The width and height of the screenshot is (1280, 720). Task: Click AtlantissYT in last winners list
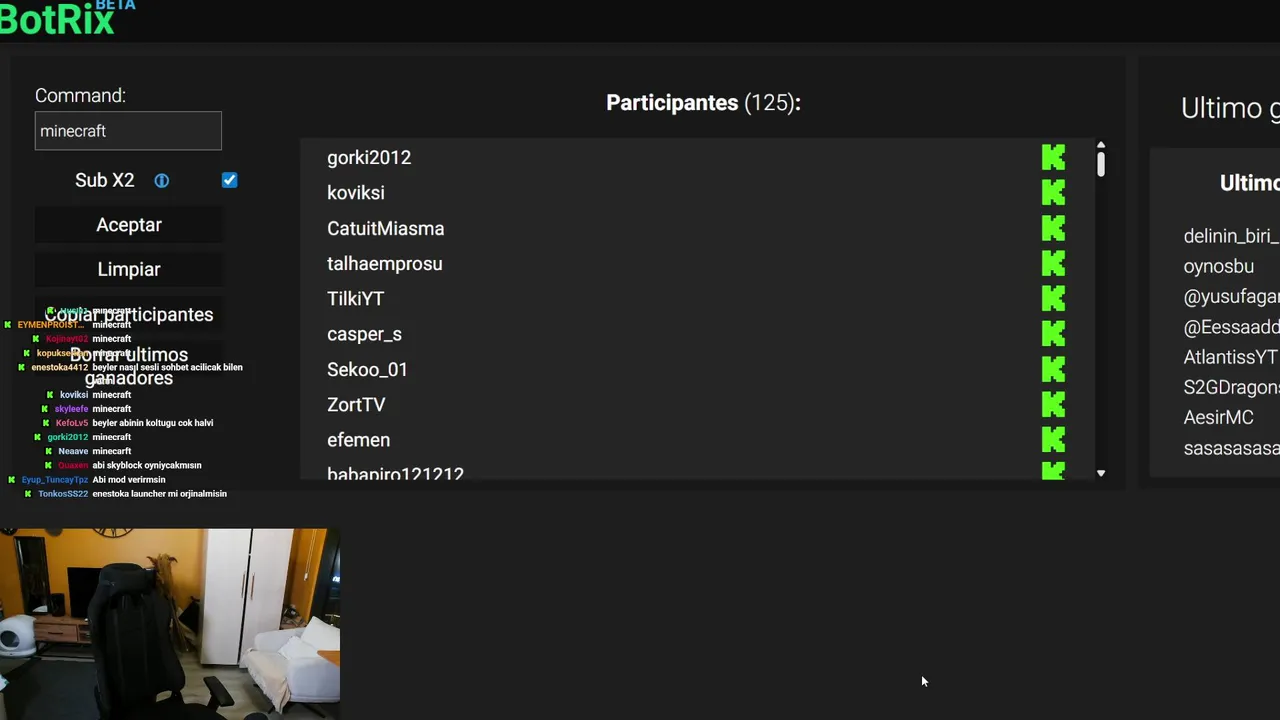[x=1231, y=357]
